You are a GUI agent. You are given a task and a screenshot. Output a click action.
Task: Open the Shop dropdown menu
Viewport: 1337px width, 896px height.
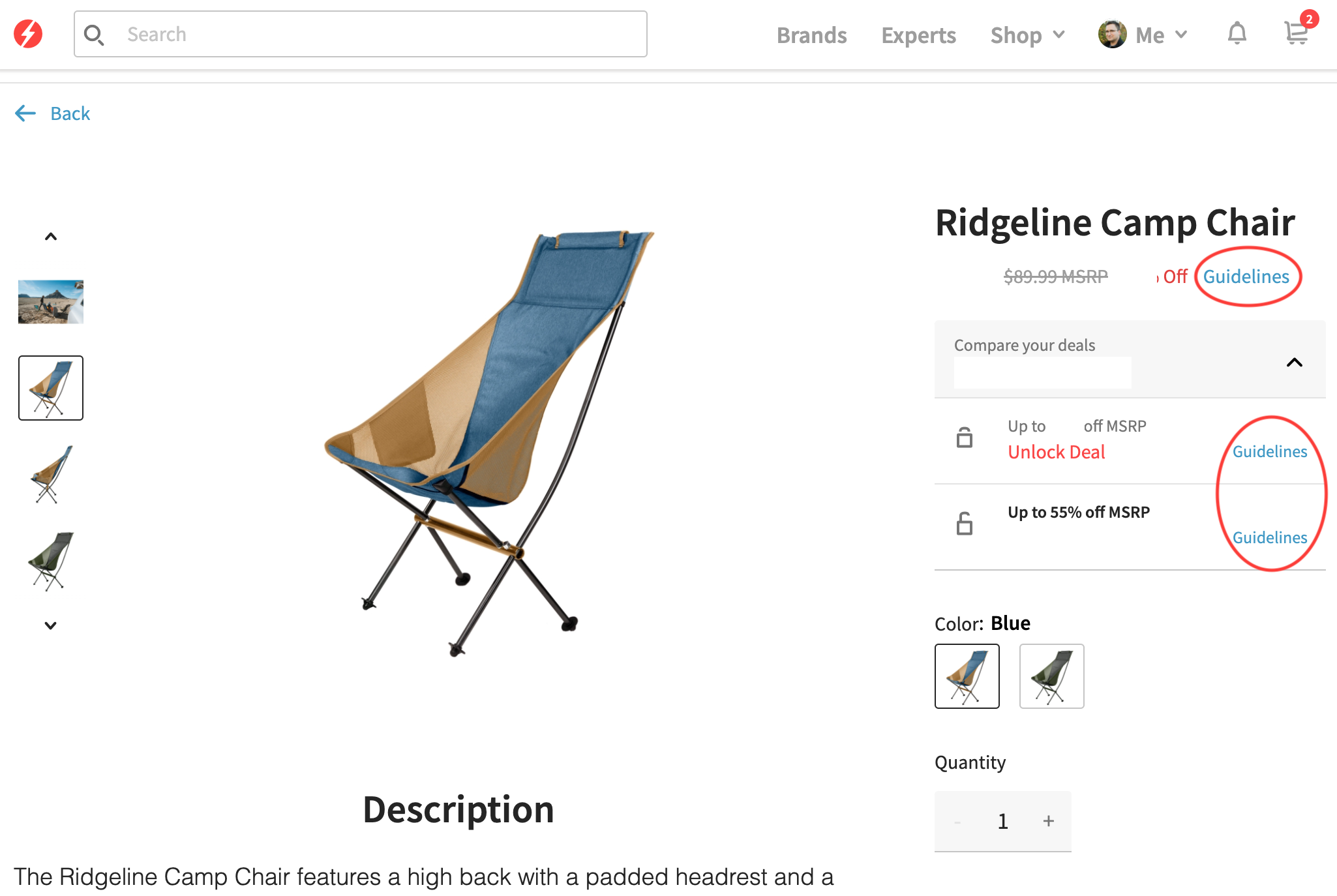(1027, 35)
